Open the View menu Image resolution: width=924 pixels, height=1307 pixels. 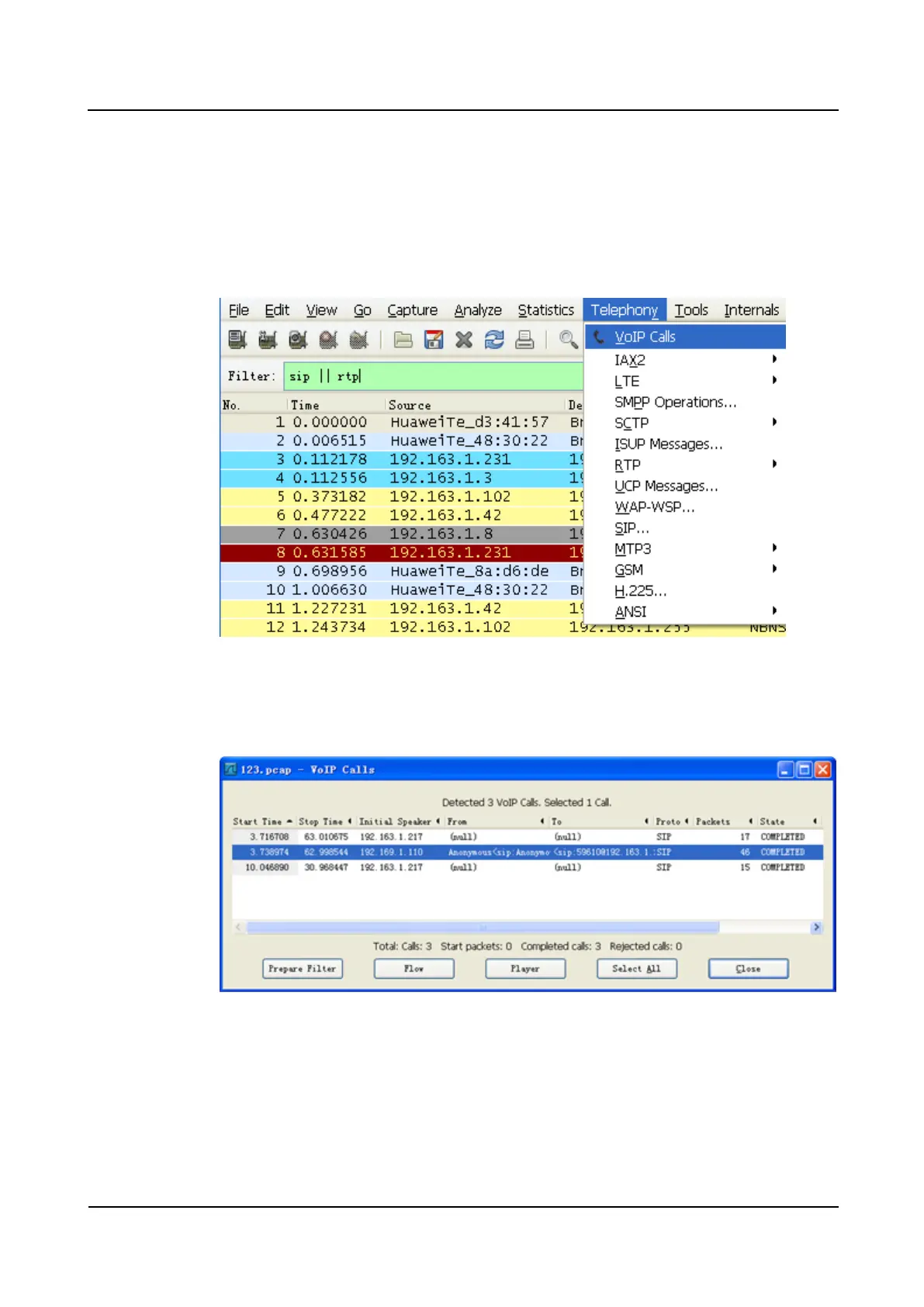(321, 310)
